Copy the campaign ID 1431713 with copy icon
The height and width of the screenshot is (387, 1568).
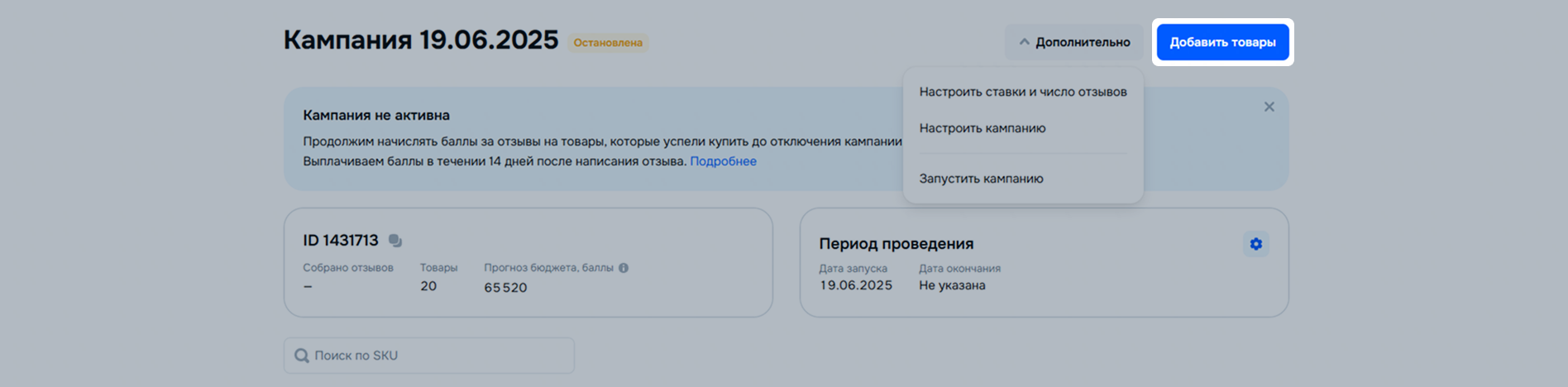(x=395, y=241)
